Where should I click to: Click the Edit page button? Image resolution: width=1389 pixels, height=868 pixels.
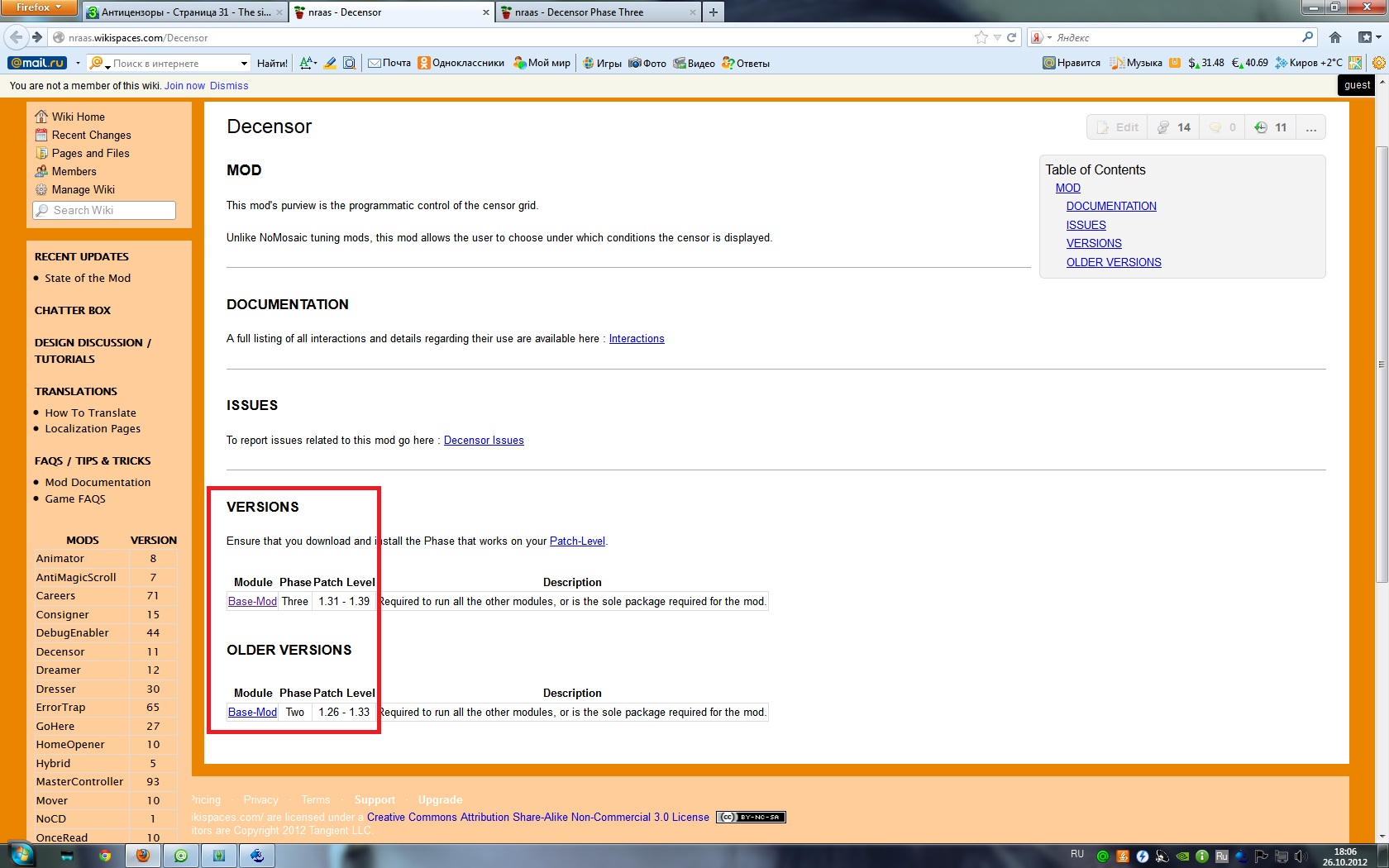pos(1117,127)
